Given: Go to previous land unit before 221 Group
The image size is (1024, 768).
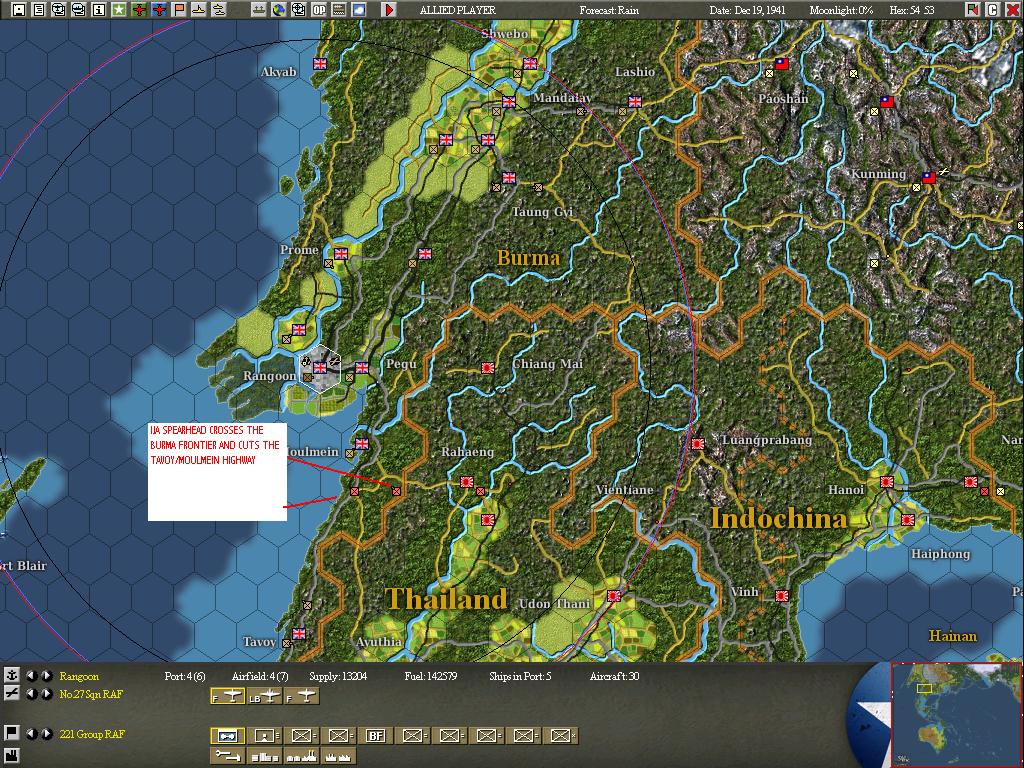Looking at the screenshot, I should coord(31,734).
